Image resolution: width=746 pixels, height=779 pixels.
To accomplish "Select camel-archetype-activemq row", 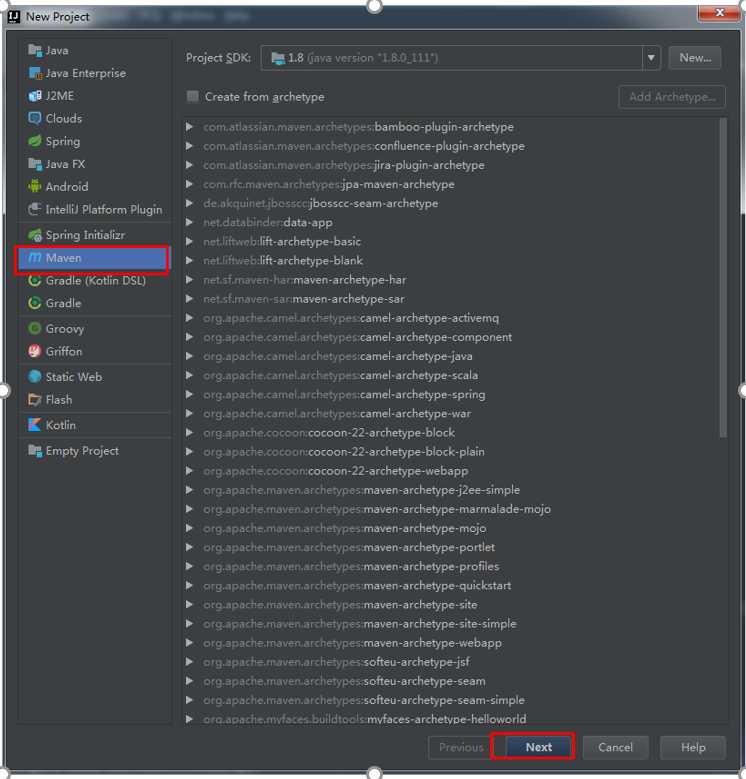I will [452, 318].
